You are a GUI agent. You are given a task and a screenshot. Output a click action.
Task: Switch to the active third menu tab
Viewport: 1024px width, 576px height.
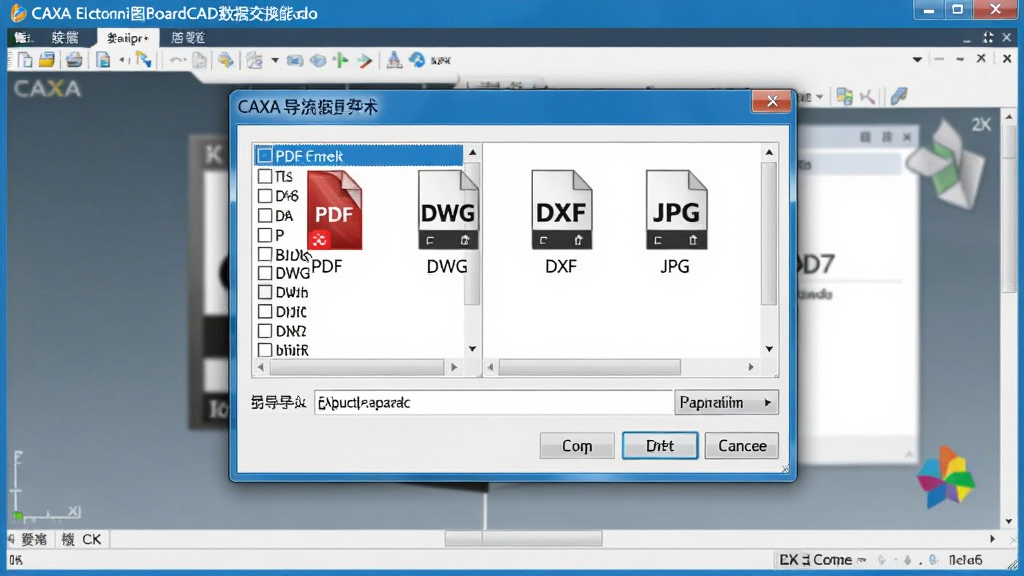tap(127, 38)
